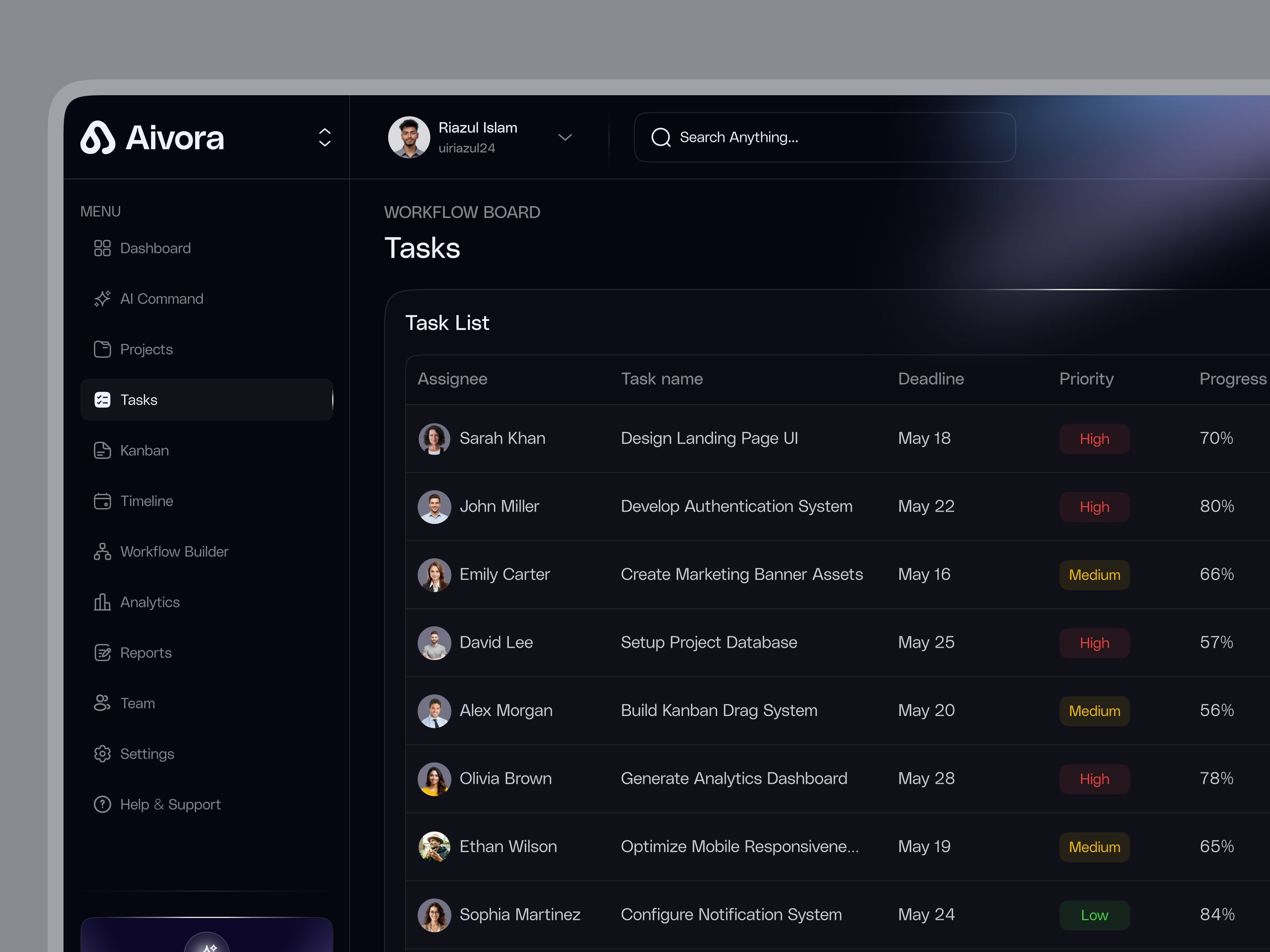1270x952 pixels.
Task: Click the May 19 deadline cell
Action: tap(924, 846)
